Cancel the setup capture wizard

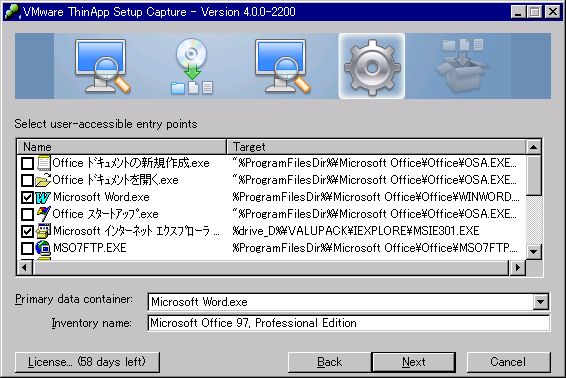tap(508, 362)
